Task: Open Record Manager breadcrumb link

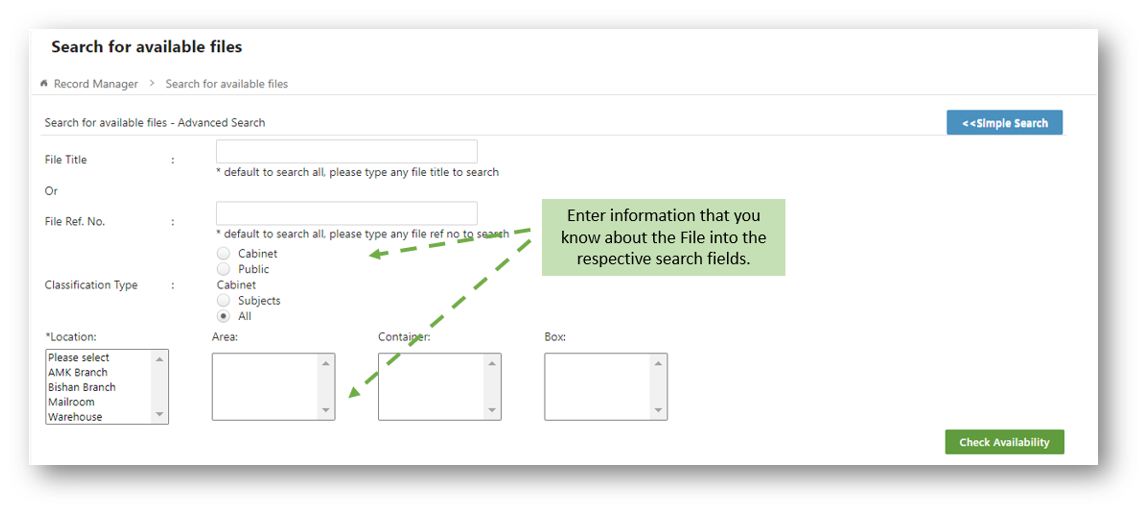Action: point(96,84)
